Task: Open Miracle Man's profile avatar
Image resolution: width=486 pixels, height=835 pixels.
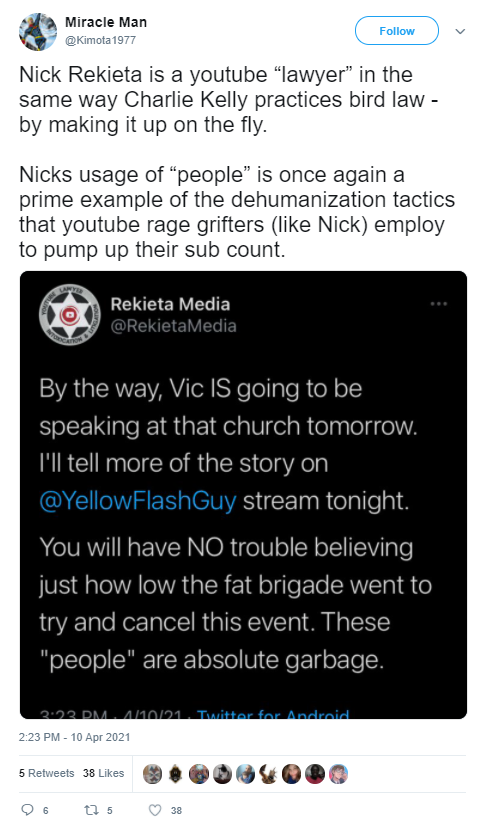Action: coord(38,32)
